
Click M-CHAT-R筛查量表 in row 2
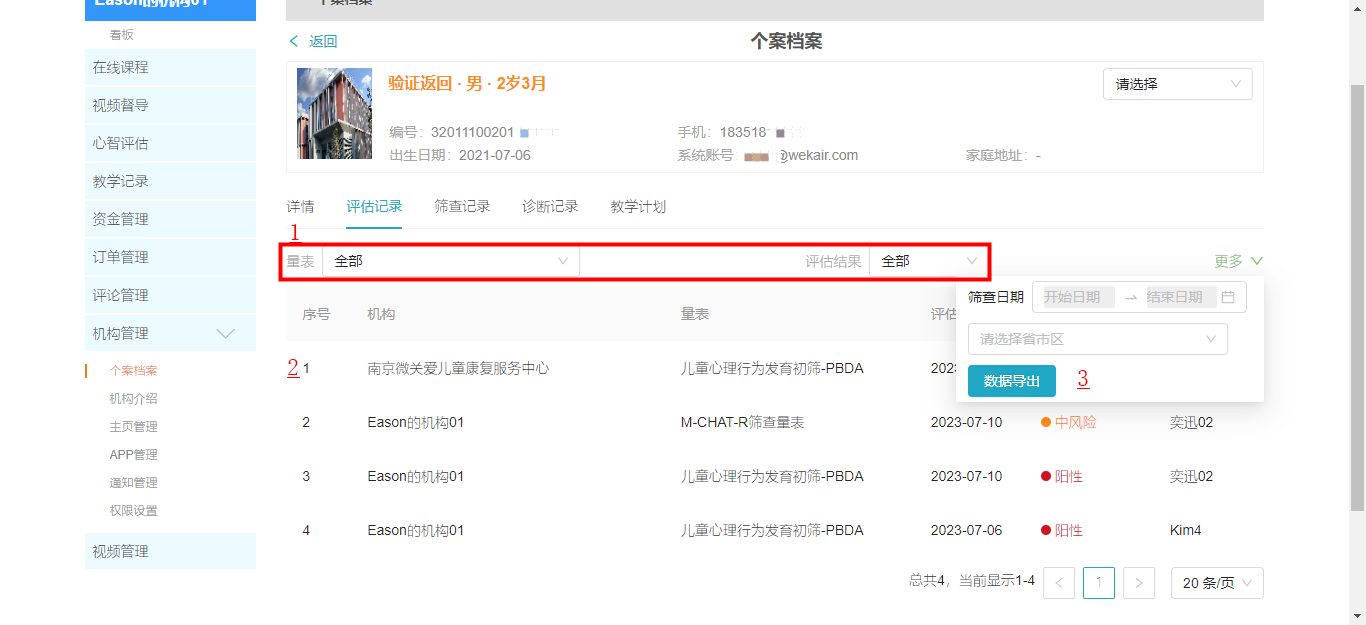click(742, 422)
